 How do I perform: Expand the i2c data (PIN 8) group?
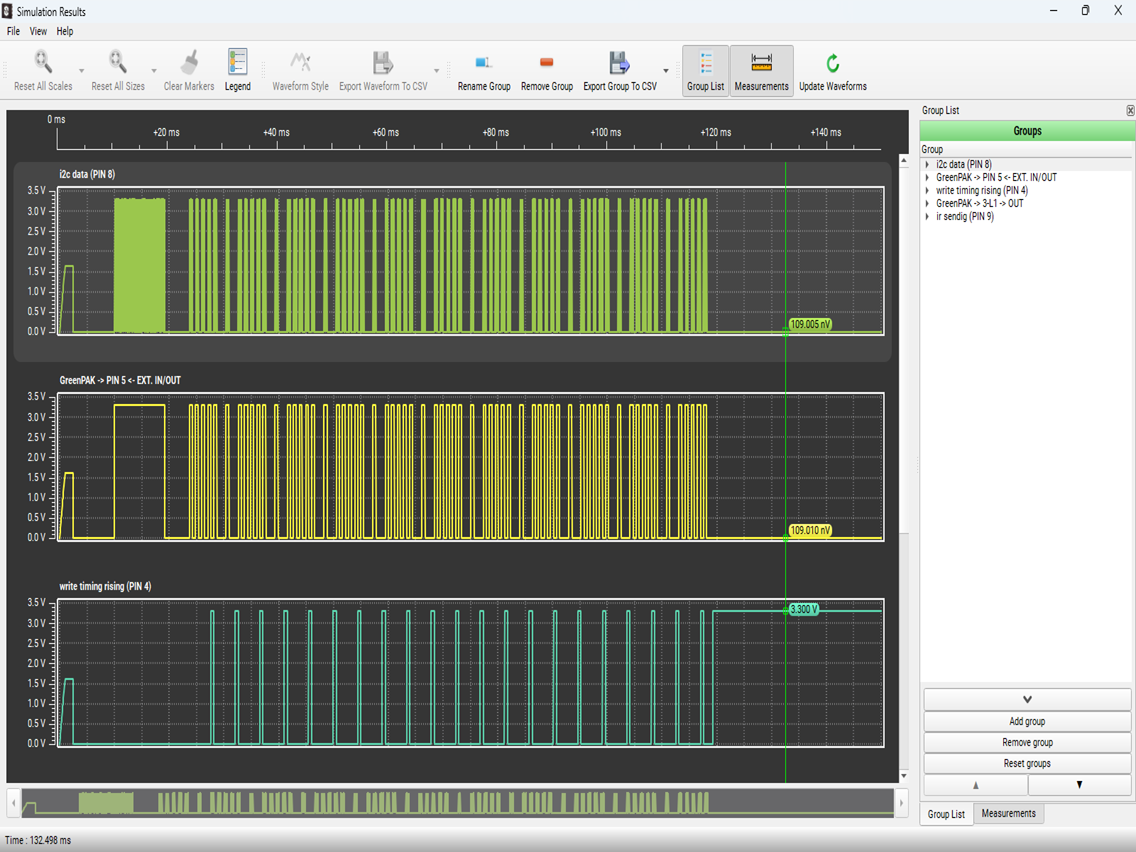[x=927, y=165]
